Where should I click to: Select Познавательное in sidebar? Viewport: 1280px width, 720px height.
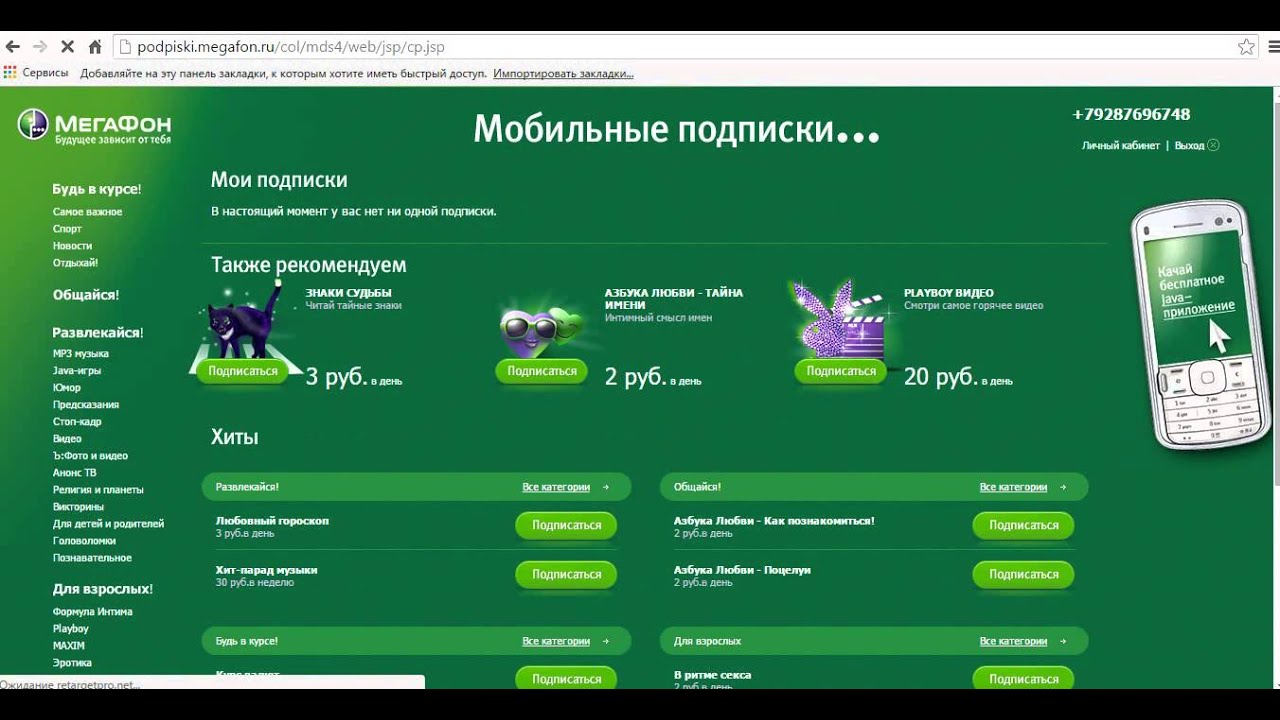coord(92,558)
